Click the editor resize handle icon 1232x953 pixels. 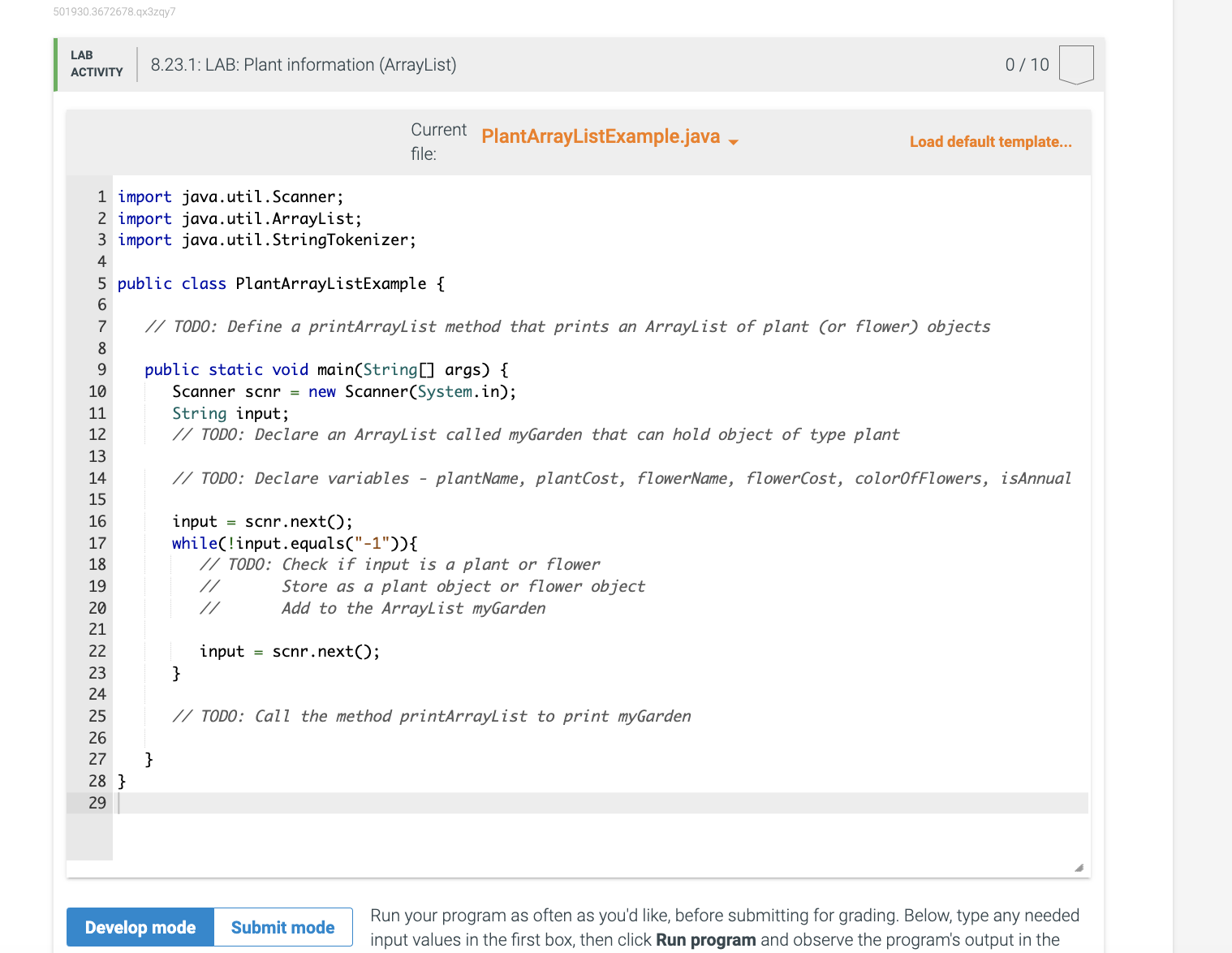tap(1079, 867)
